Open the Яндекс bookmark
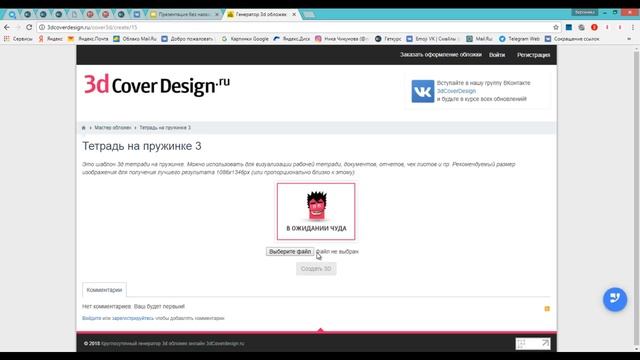Screen dimensions: 640x360 [51, 39]
